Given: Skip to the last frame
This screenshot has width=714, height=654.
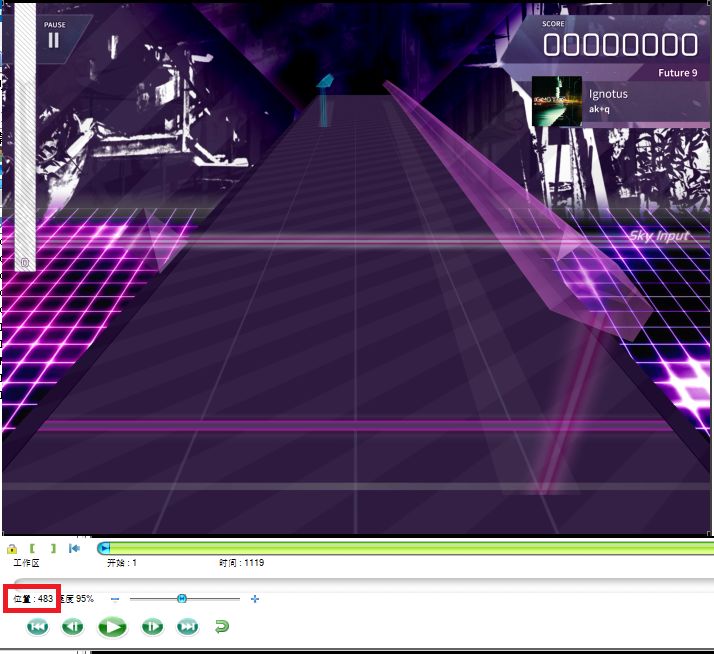Looking at the screenshot, I should click(x=187, y=627).
